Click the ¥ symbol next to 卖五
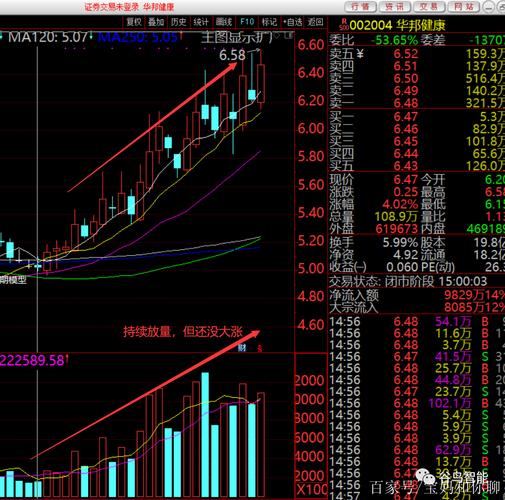 coord(360,54)
